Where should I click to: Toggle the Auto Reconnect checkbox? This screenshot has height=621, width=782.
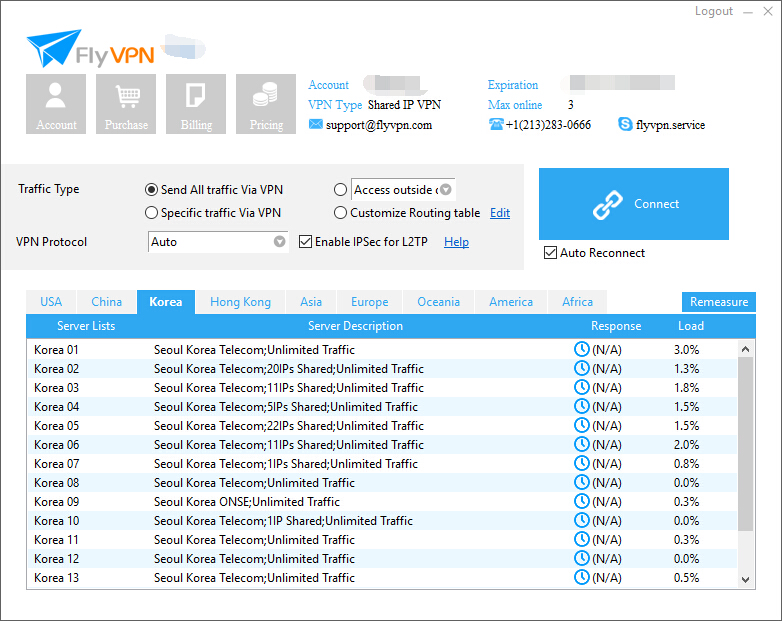coord(550,253)
